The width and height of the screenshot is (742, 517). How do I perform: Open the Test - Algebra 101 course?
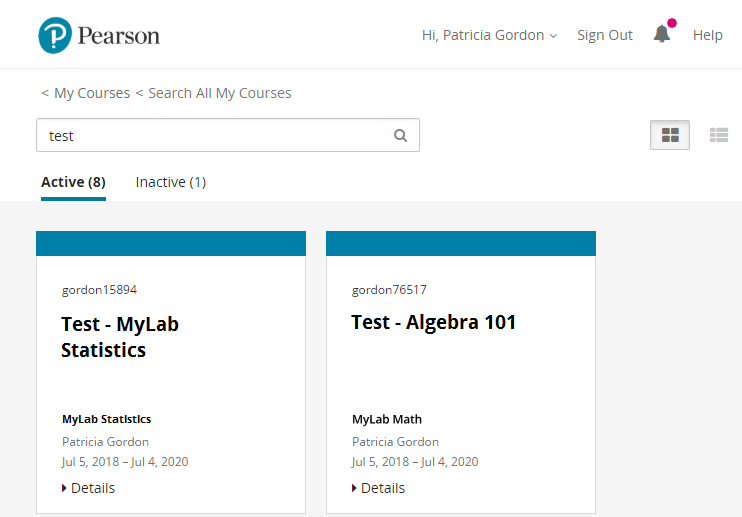point(434,322)
